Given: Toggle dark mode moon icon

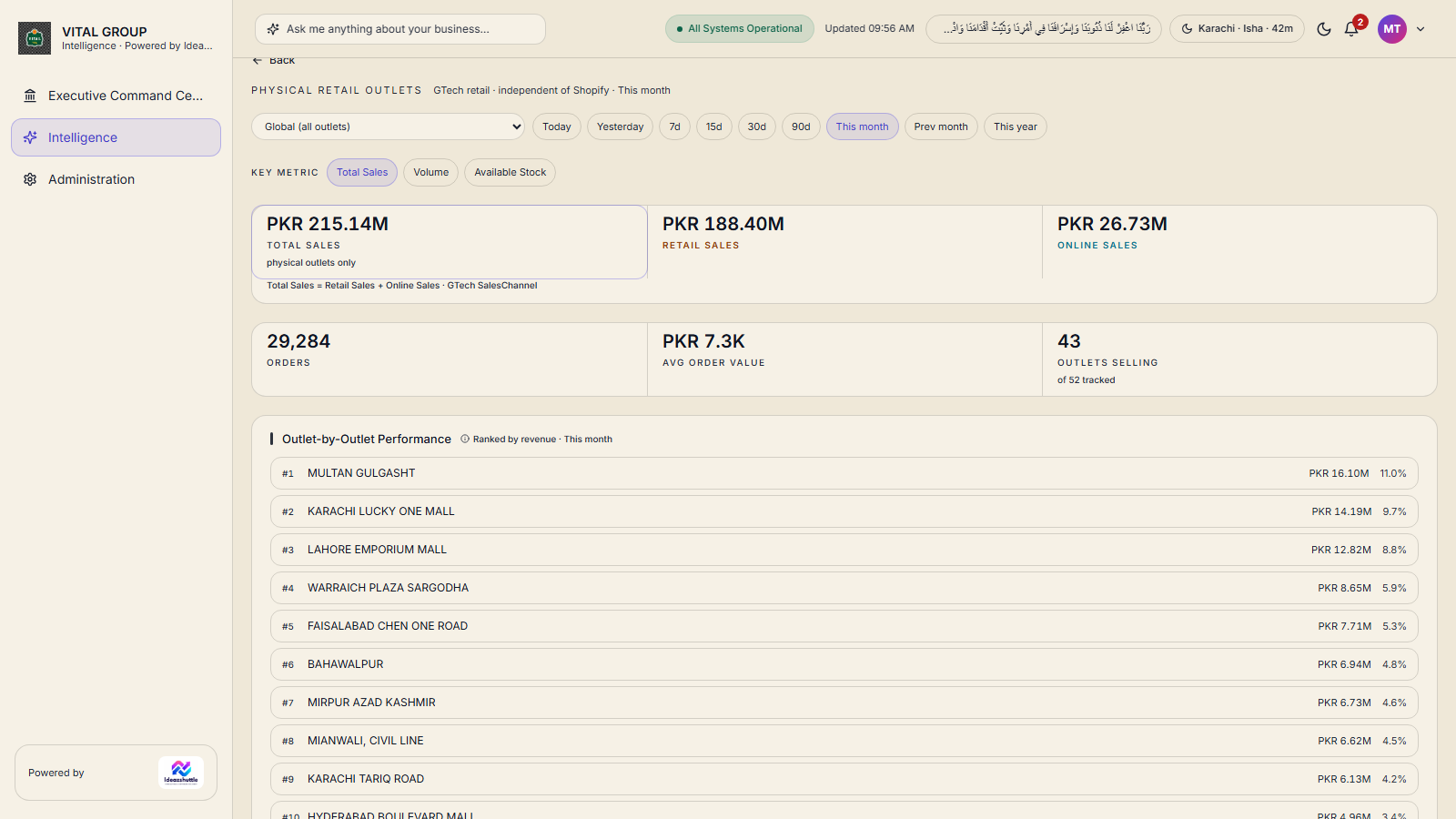Looking at the screenshot, I should click(x=1324, y=29).
